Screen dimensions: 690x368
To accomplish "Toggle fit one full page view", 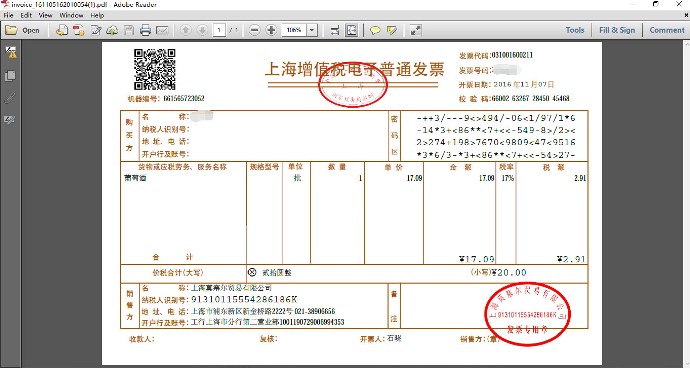I will 352,30.
